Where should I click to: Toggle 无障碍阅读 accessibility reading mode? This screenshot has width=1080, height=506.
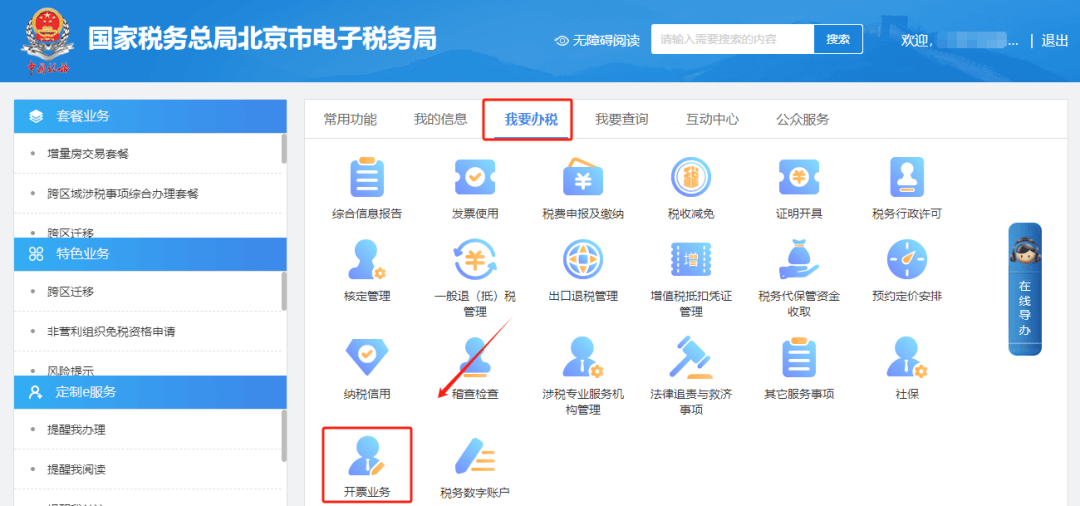(597, 40)
